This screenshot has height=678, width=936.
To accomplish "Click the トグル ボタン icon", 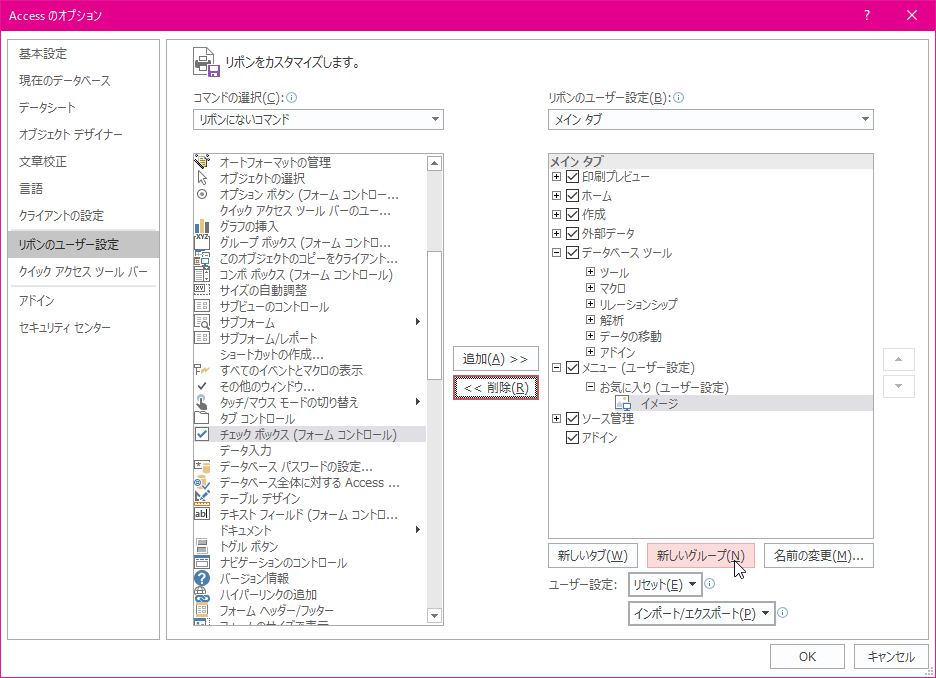I will [202, 546].
